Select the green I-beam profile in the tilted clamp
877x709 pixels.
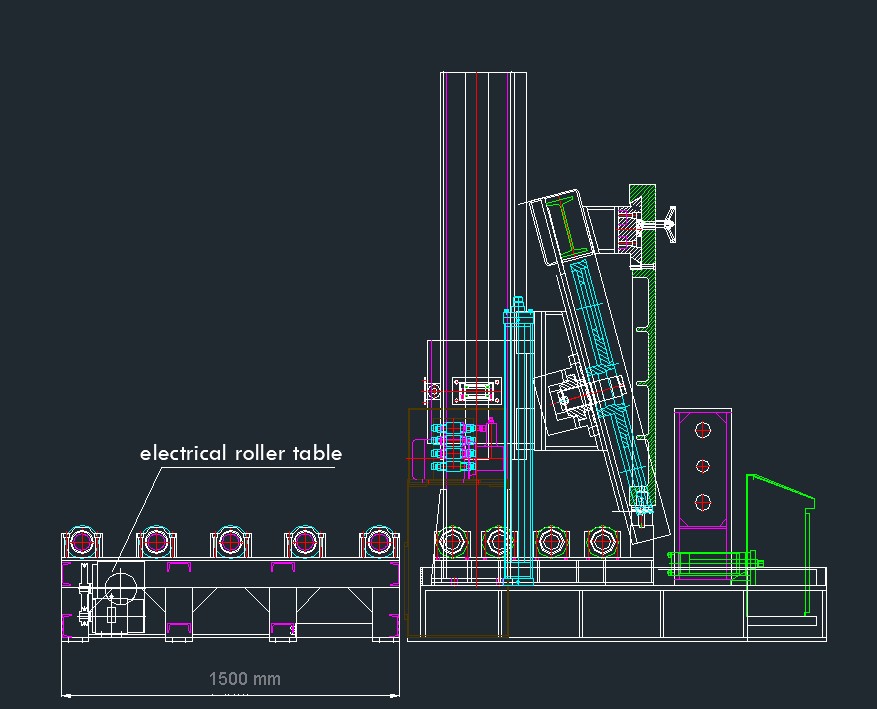[x=575, y=227]
